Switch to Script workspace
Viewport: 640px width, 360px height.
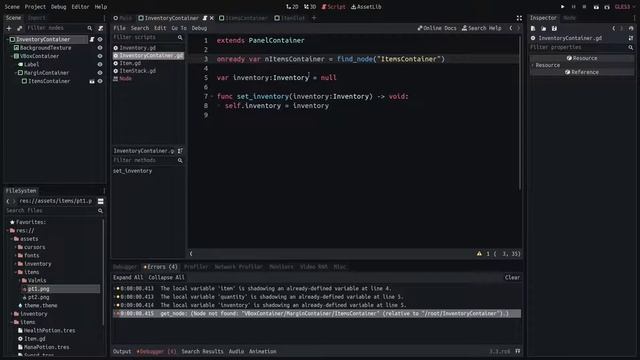[333, 7]
